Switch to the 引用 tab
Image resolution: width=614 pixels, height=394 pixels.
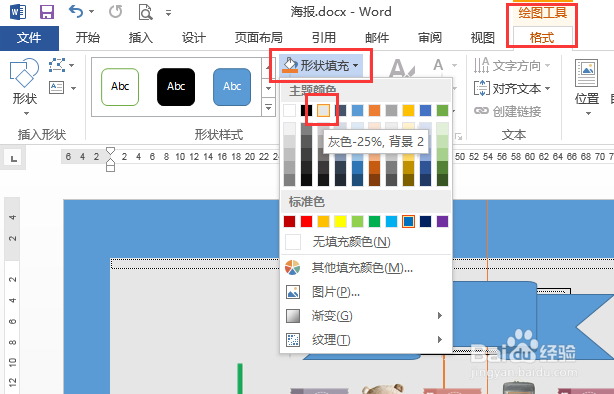pyautogui.click(x=324, y=38)
